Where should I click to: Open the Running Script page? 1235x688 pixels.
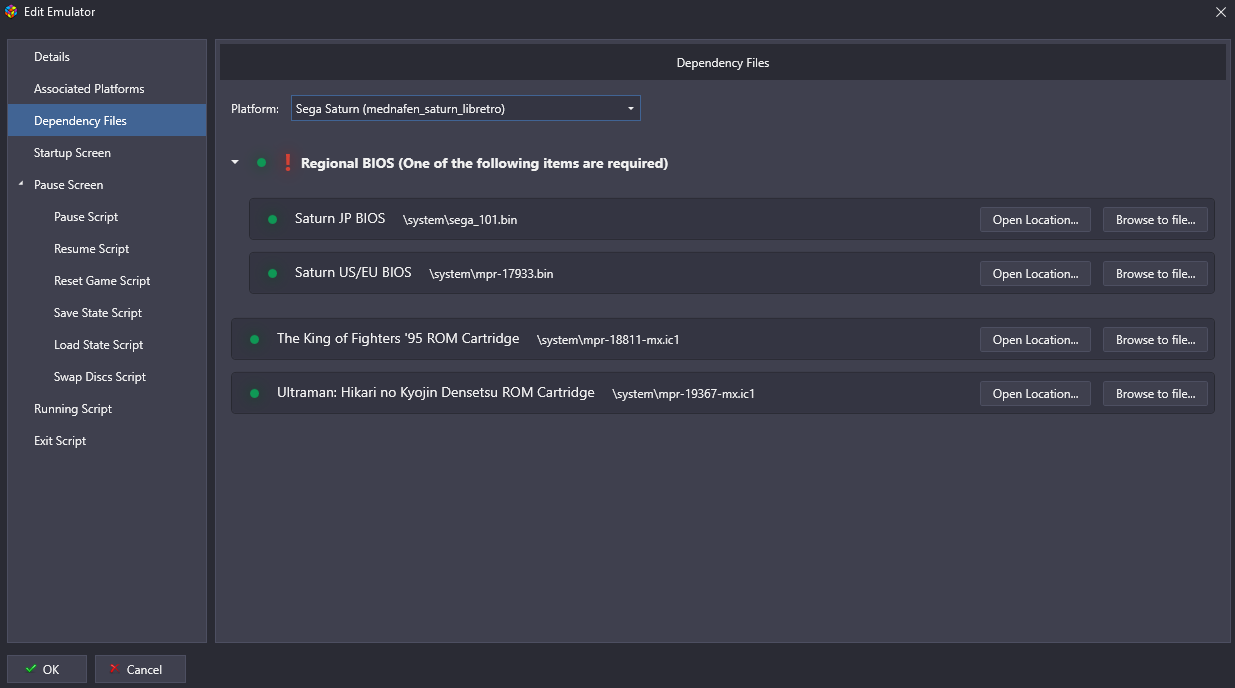pyautogui.click(x=107, y=409)
